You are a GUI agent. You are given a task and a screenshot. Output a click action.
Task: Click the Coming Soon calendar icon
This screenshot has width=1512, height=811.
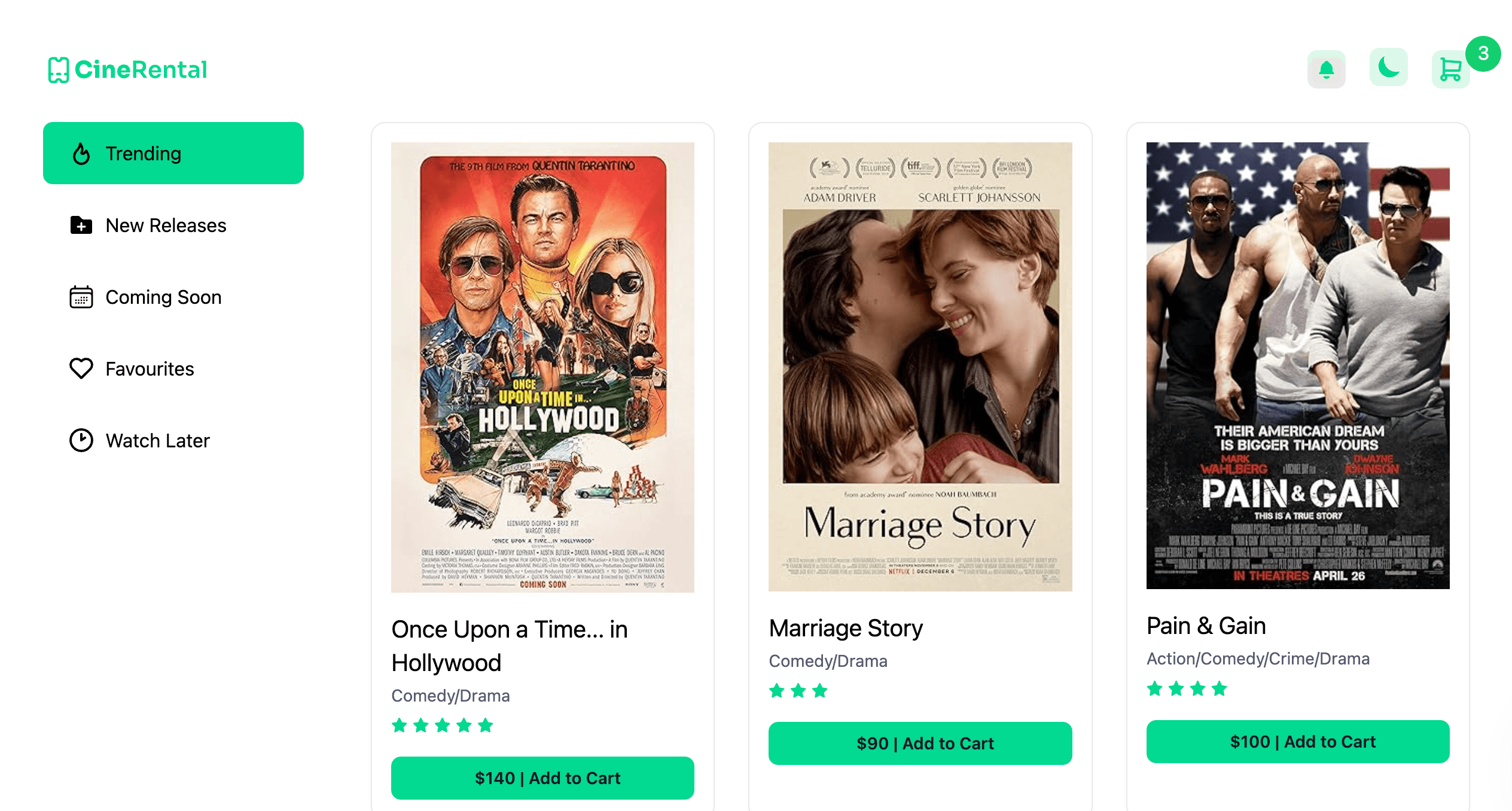[81, 297]
